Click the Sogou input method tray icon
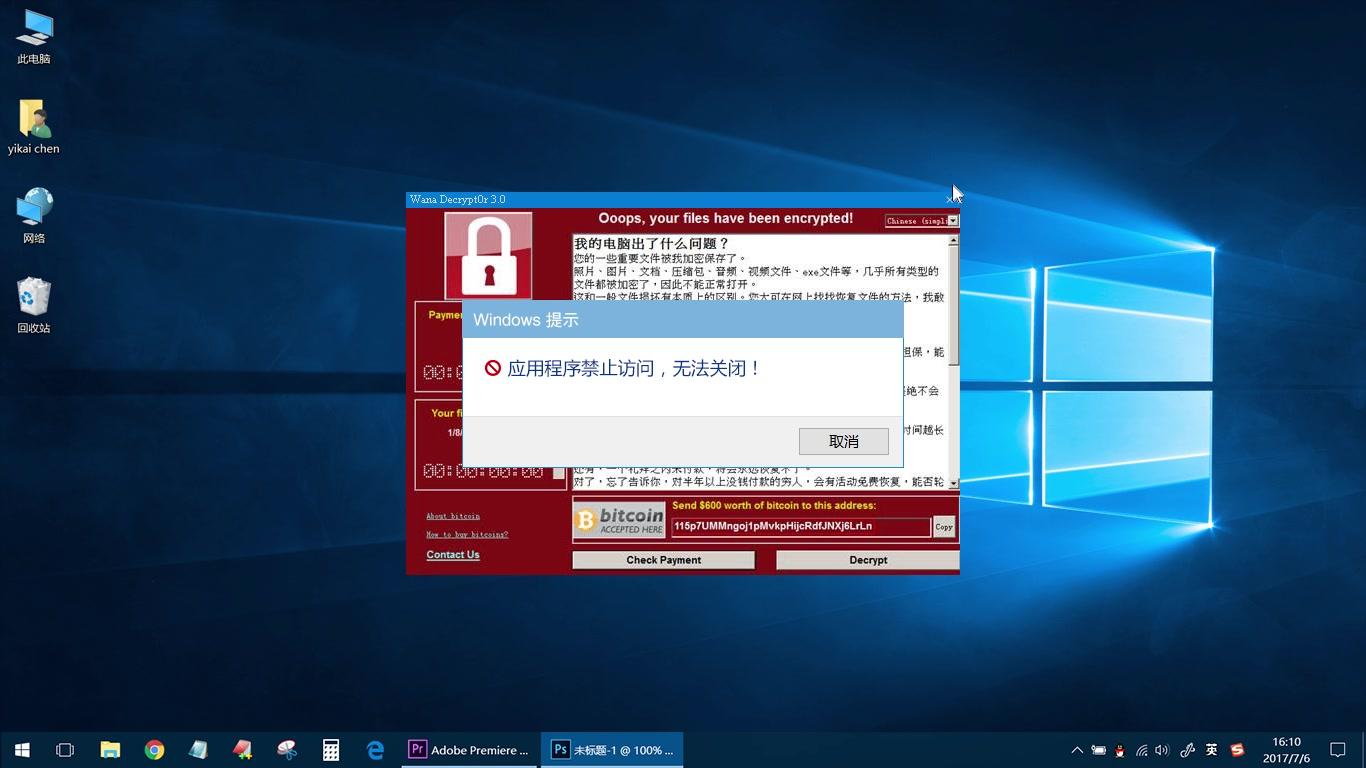Viewport: 1366px width, 768px height. tap(1237, 750)
